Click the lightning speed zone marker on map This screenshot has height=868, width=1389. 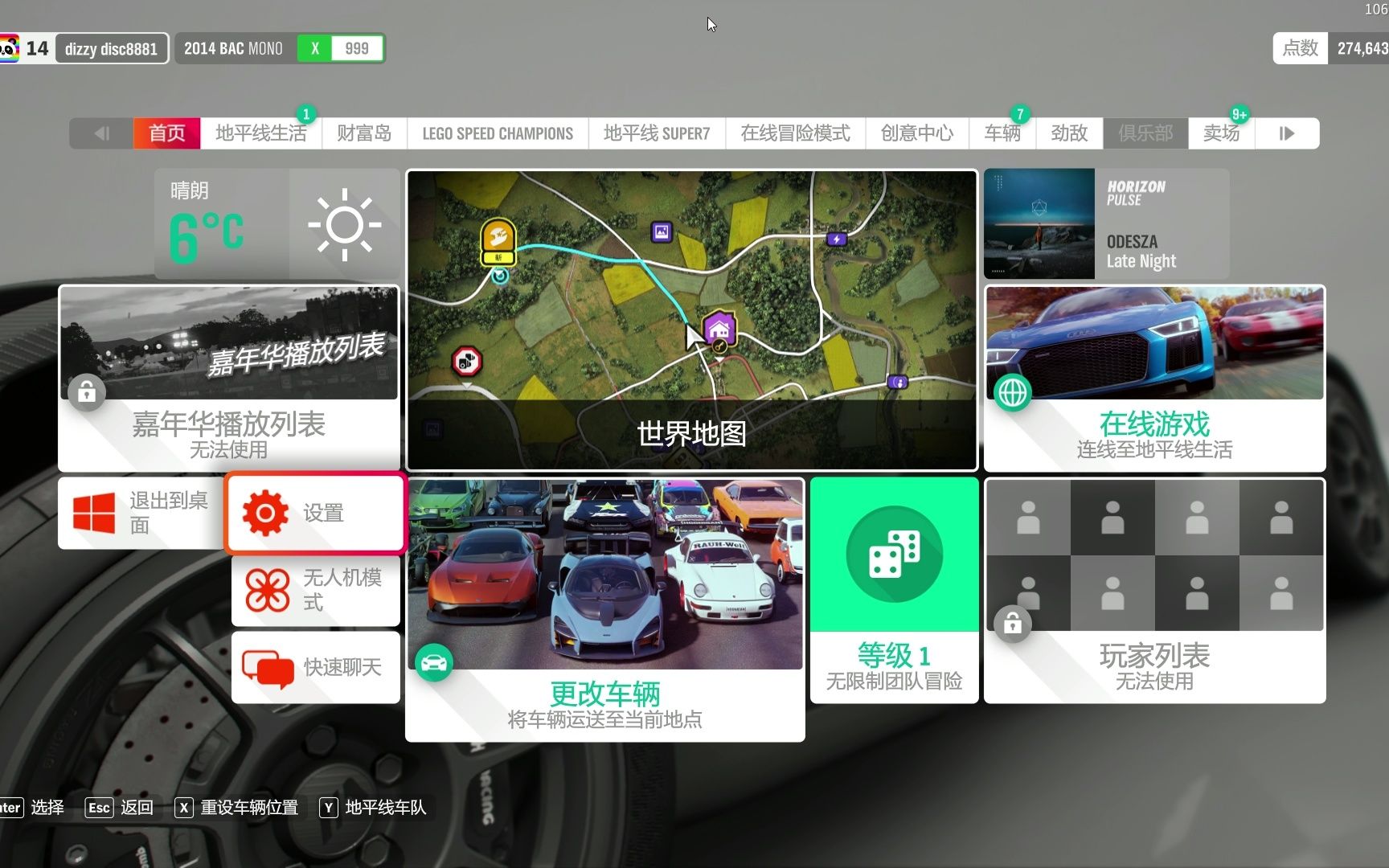pyautogui.click(x=837, y=239)
